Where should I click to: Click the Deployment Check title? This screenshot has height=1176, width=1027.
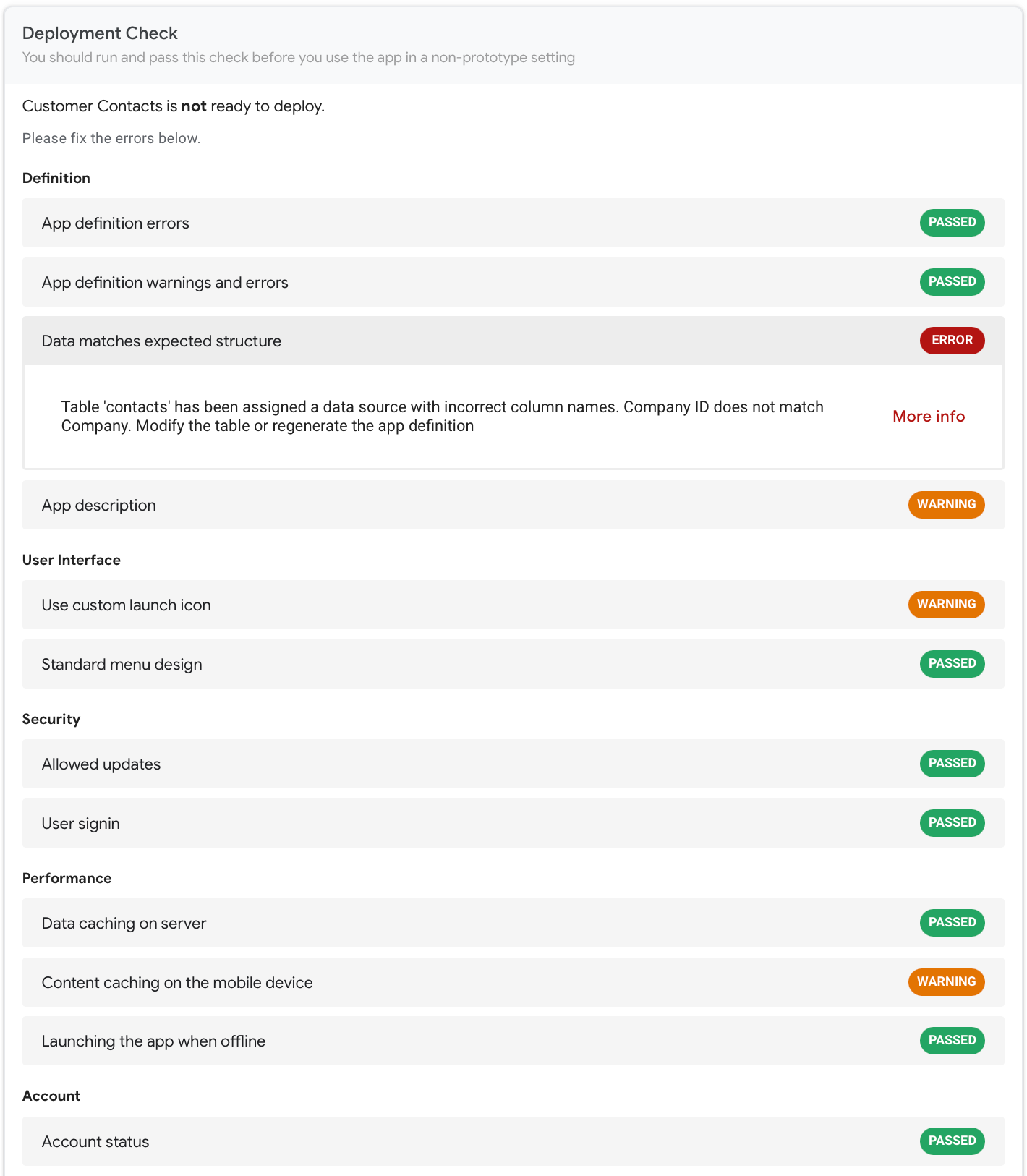tap(100, 33)
